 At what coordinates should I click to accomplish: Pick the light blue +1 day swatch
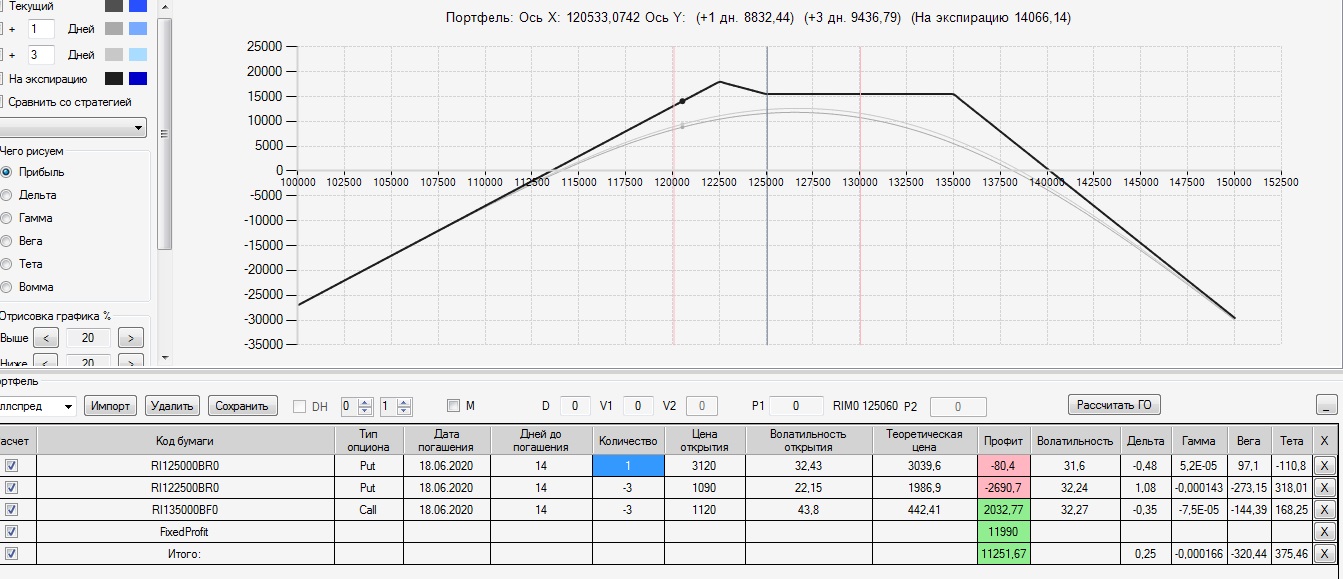pyautogui.click(x=138, y=29)
